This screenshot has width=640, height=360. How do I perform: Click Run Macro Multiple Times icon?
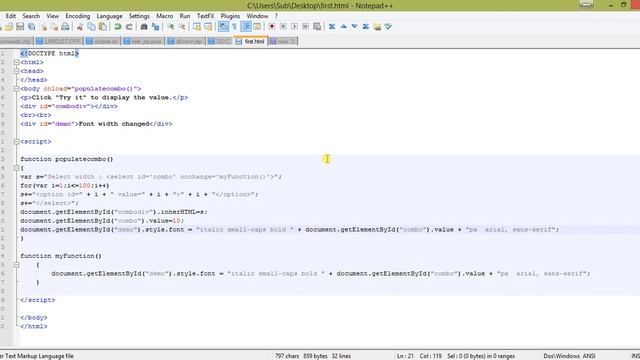[x=306, y=27]
